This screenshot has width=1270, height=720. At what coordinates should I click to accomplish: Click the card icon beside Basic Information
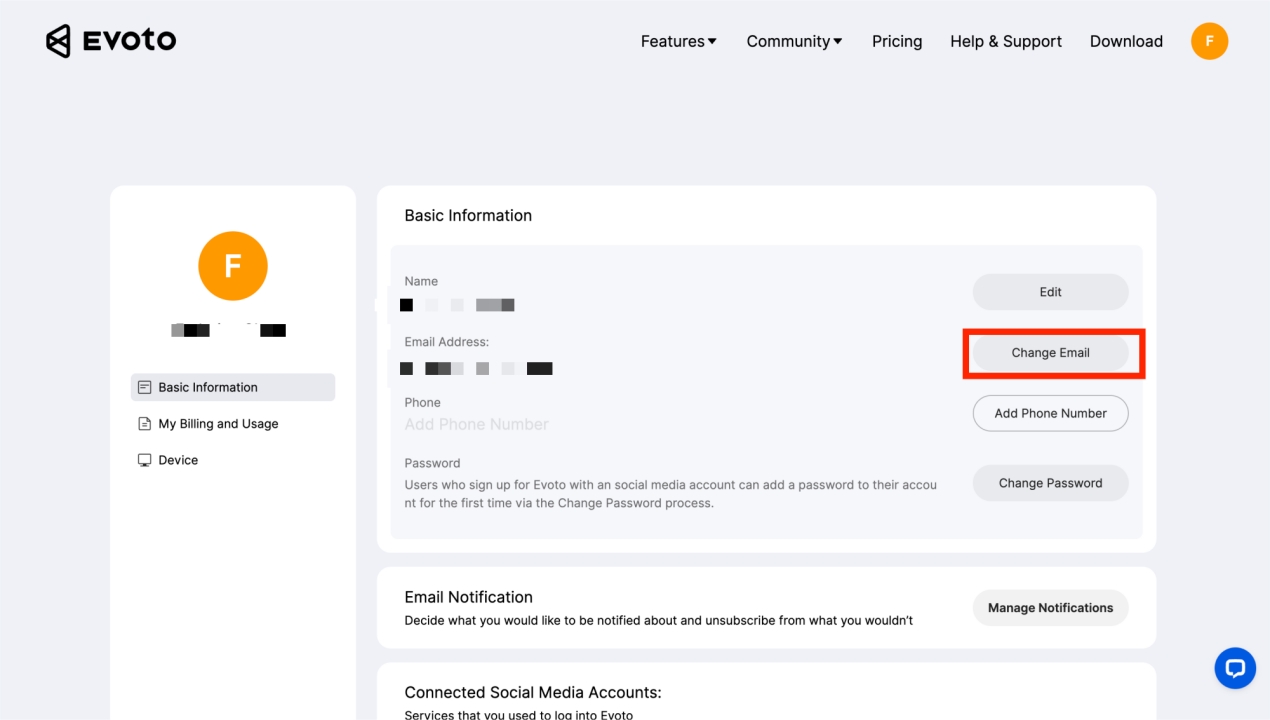coord(144,387)
